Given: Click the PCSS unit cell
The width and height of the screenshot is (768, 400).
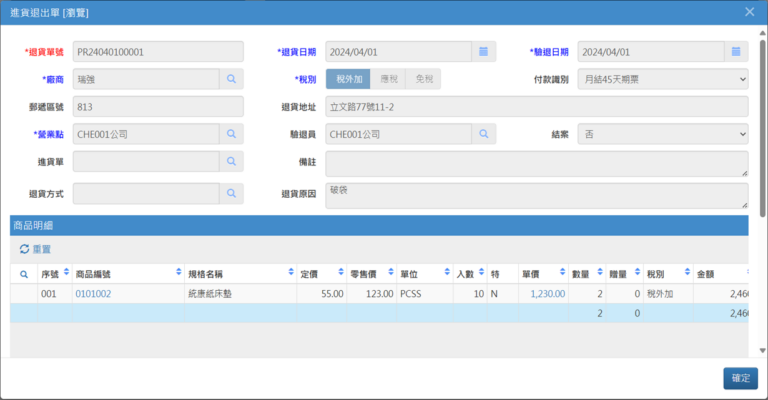Looking at the screenshot, I should (x=425, y=294).
